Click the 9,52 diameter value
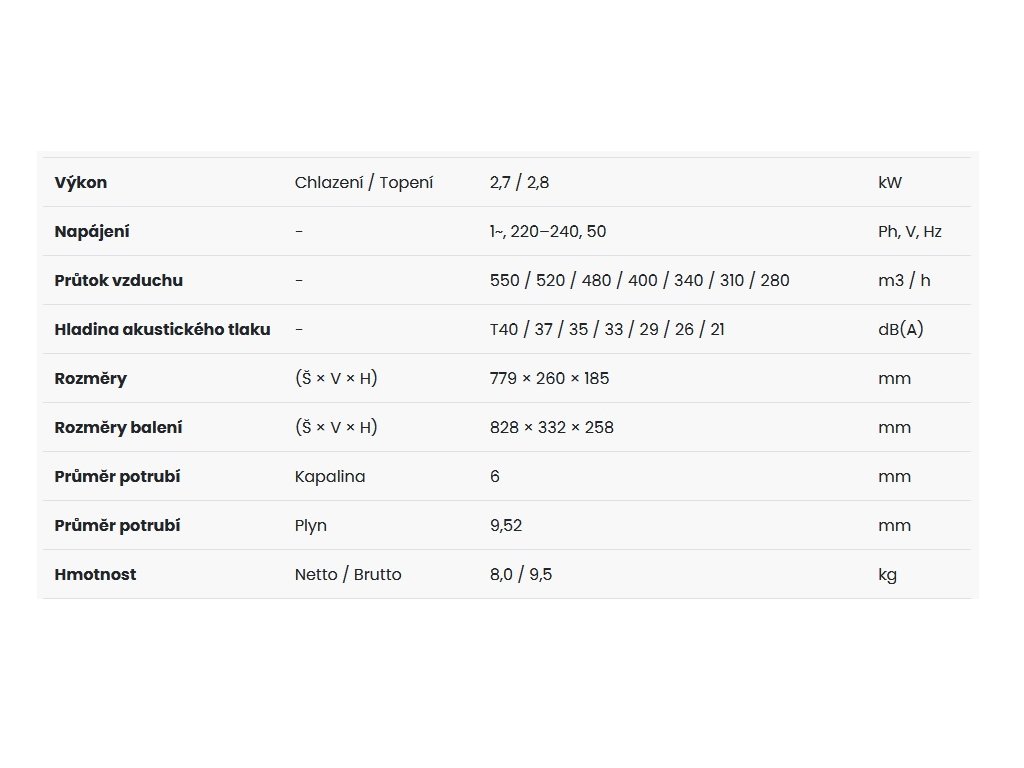The height and width of the screenshot is (768, 1024). (506, 526)
